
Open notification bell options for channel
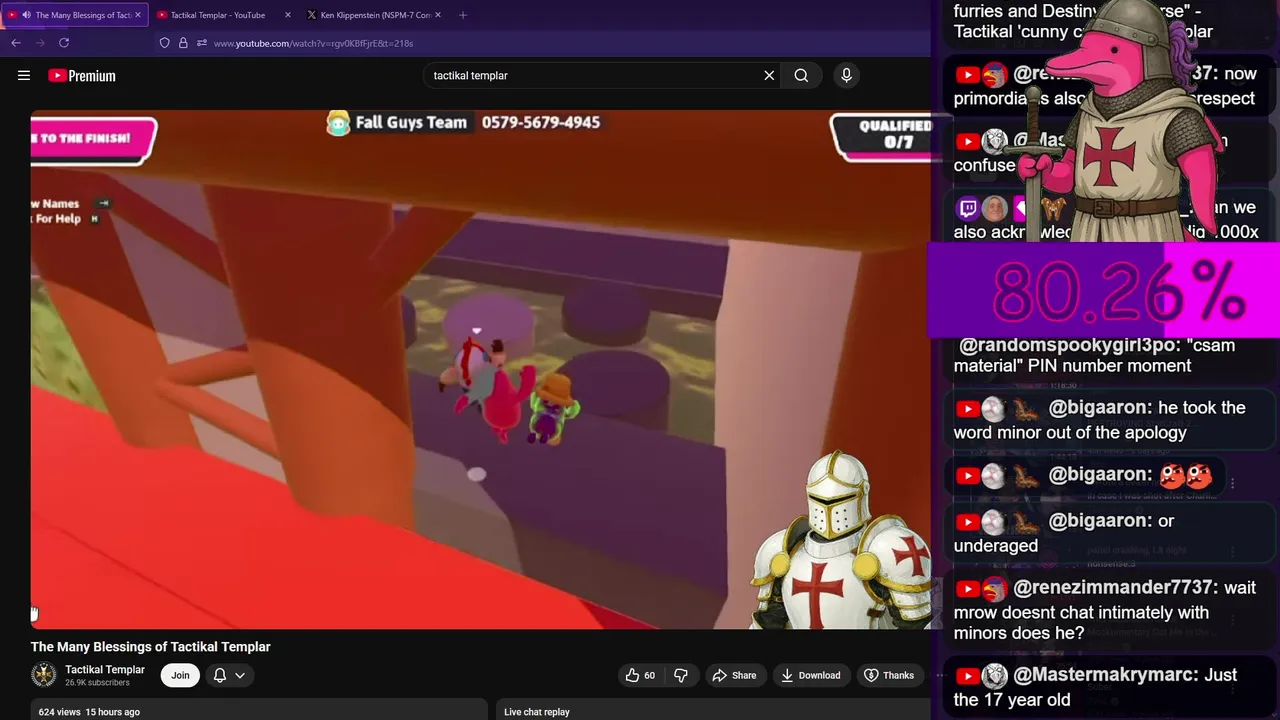point(229,675)
